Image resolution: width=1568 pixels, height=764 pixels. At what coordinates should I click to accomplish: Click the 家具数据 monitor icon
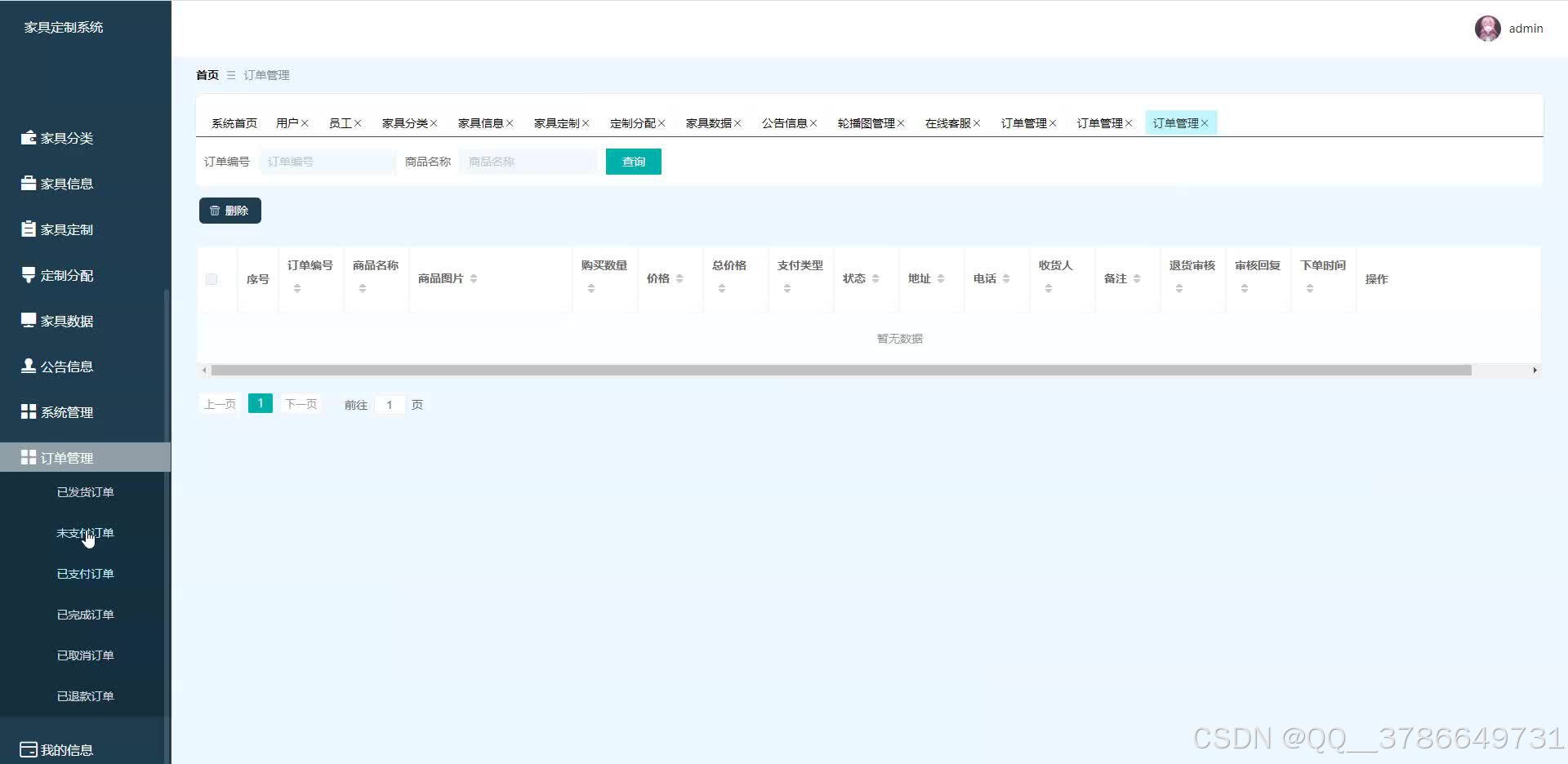[29, 320]
